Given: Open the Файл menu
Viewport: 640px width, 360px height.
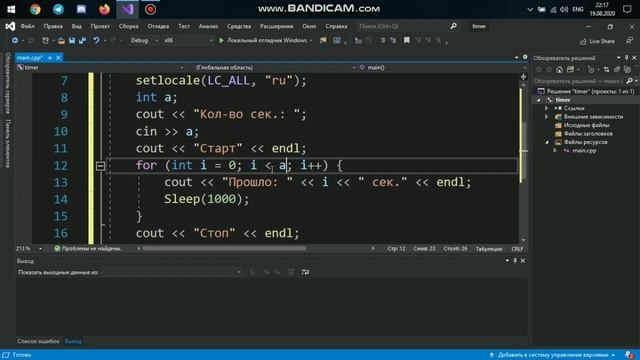Looking at the screenshot, I should 27,26.
